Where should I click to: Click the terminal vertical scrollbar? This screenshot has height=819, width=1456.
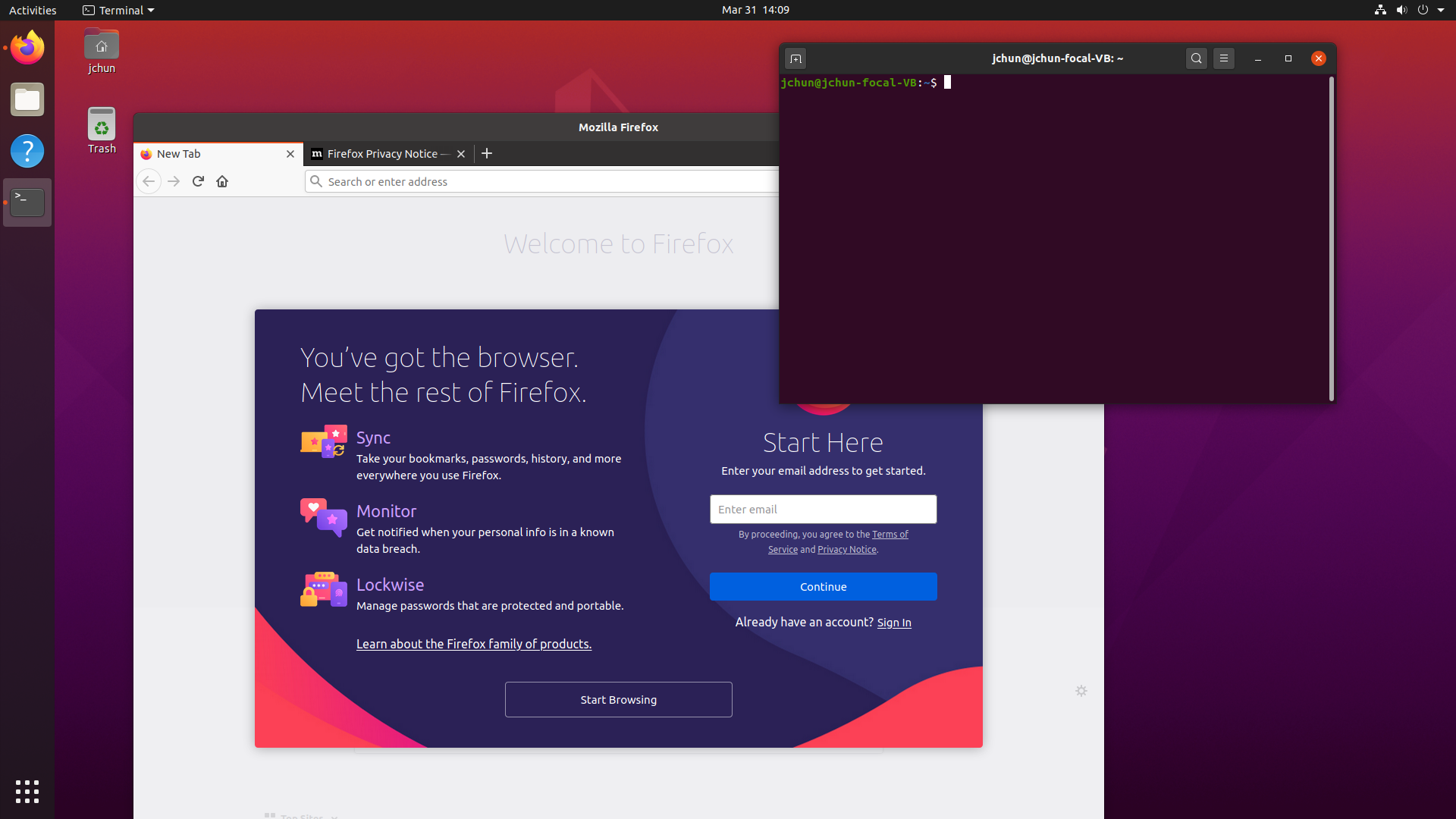tap(1331, 238)
